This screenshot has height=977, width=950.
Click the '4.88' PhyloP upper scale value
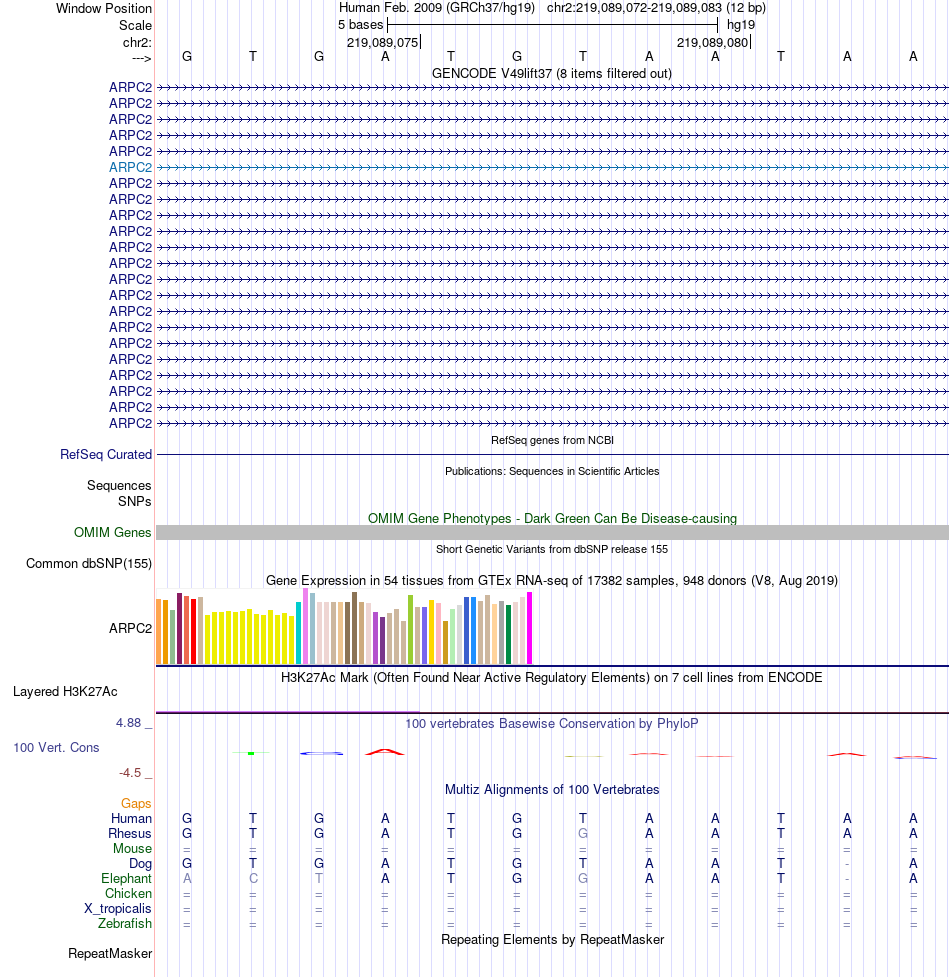point(128,723)
